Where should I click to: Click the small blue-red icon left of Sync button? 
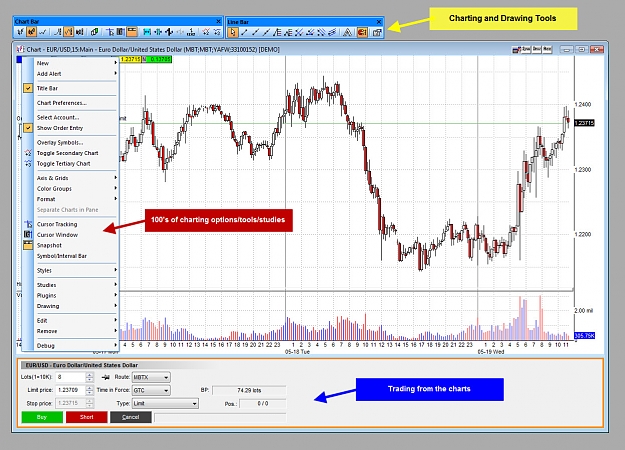coord(517,50)
